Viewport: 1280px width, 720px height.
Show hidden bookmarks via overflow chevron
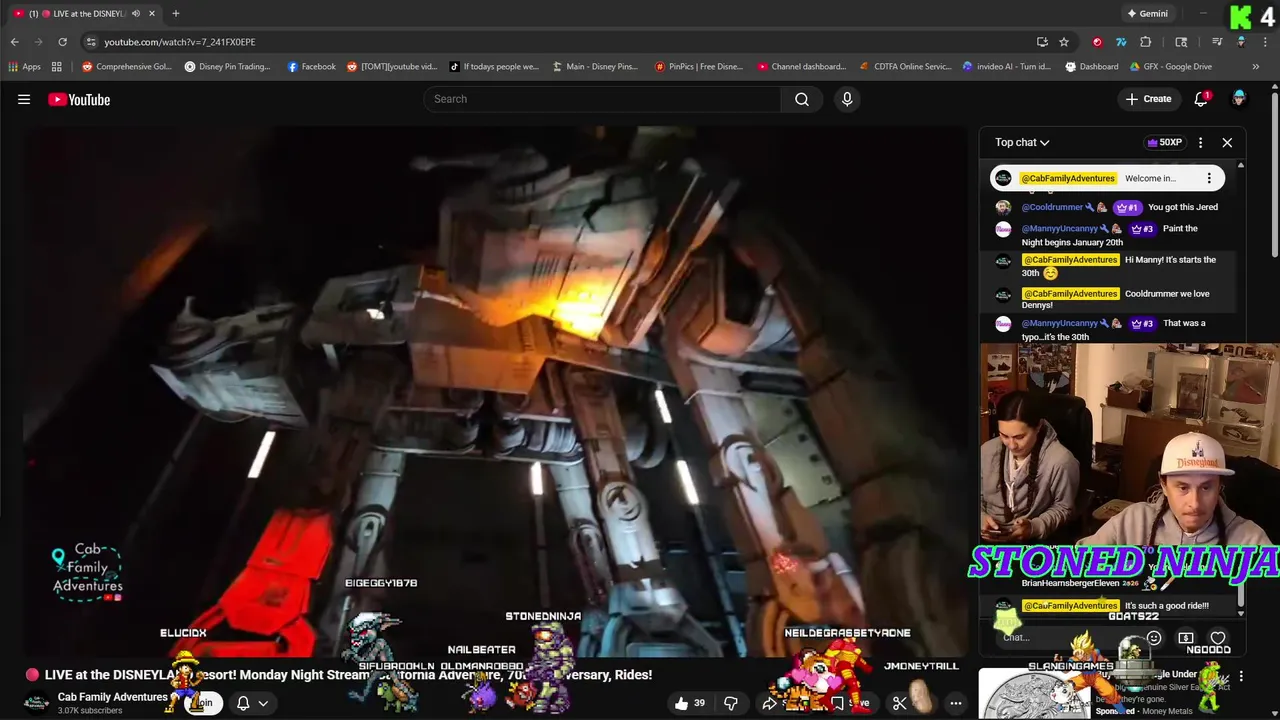(1256, 67)
